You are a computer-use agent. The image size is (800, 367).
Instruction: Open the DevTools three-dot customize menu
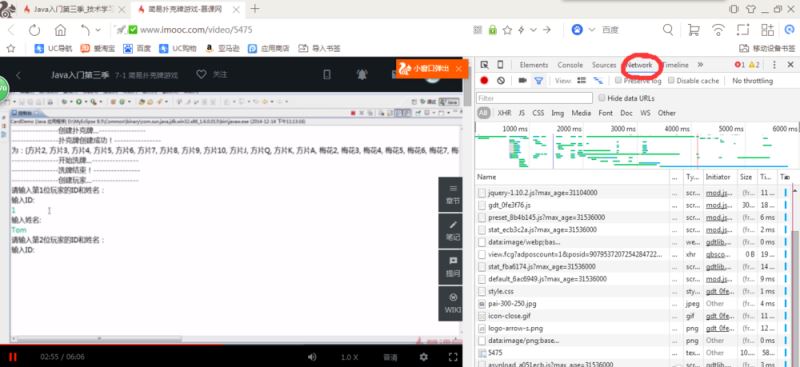click(x=774, y=65)
